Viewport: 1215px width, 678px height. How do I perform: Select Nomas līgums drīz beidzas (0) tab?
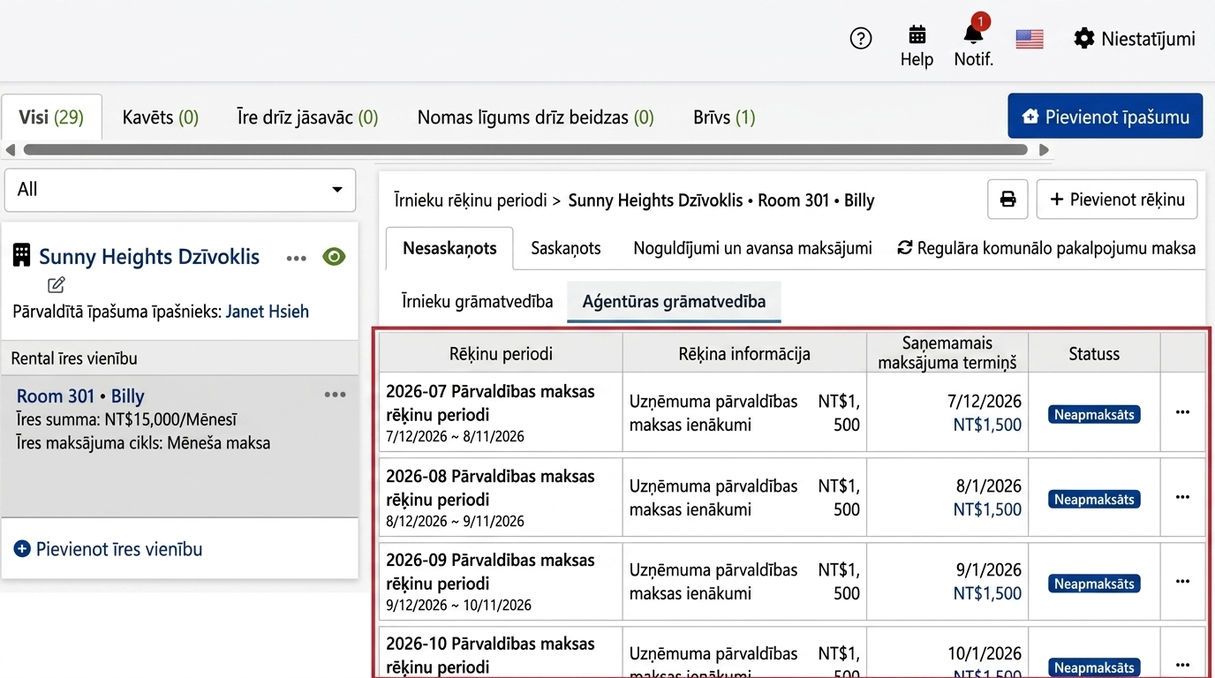pyautogui.click(x=536, y=117)
